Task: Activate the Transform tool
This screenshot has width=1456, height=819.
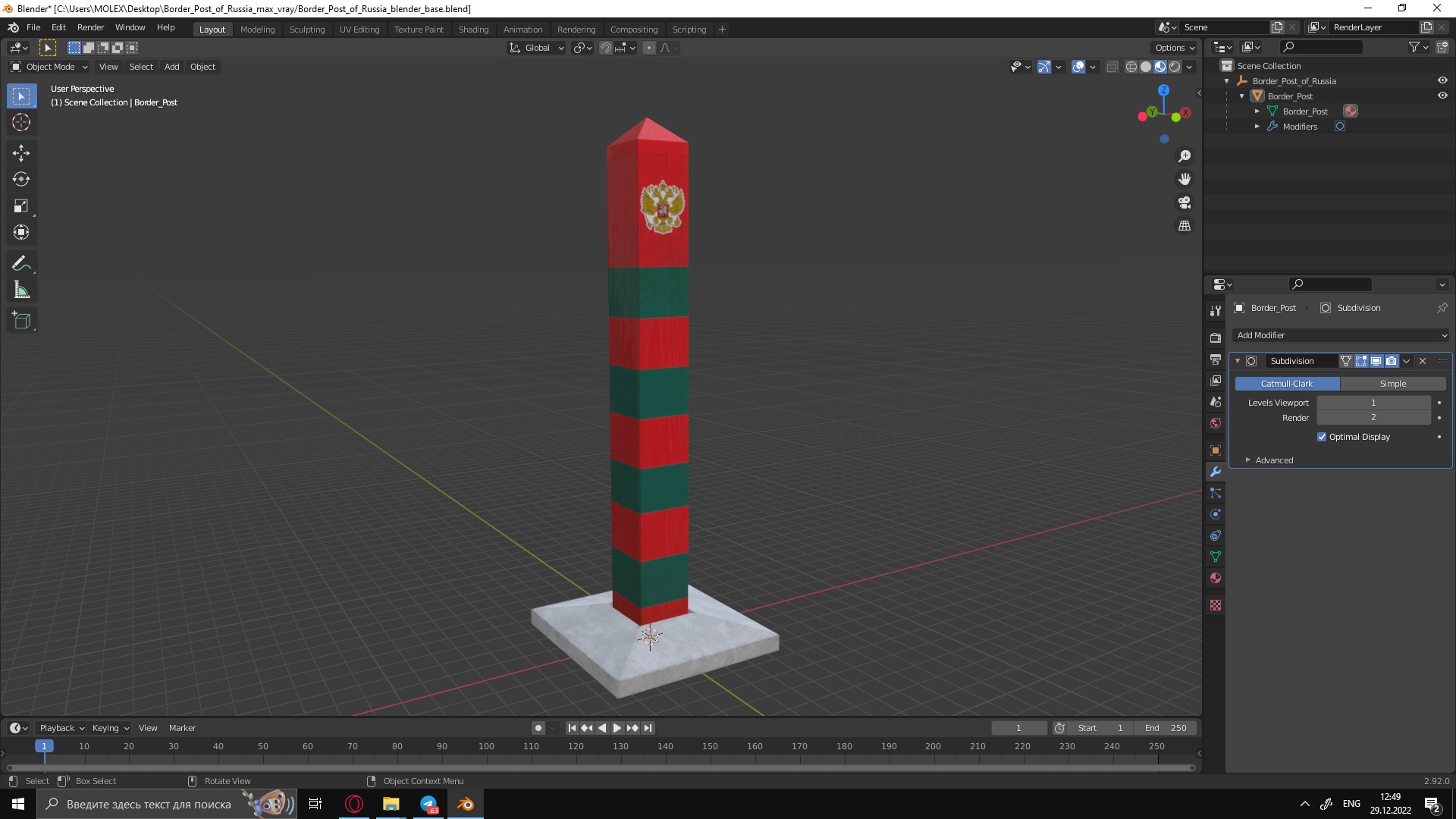Action: (x=21, y=232)
